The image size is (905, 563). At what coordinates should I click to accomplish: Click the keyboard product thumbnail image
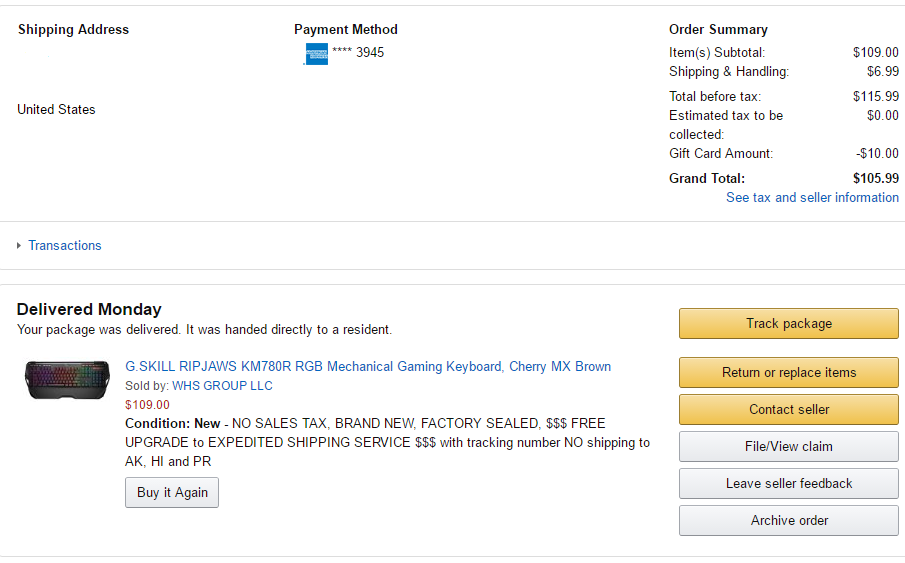coord(67,380)
